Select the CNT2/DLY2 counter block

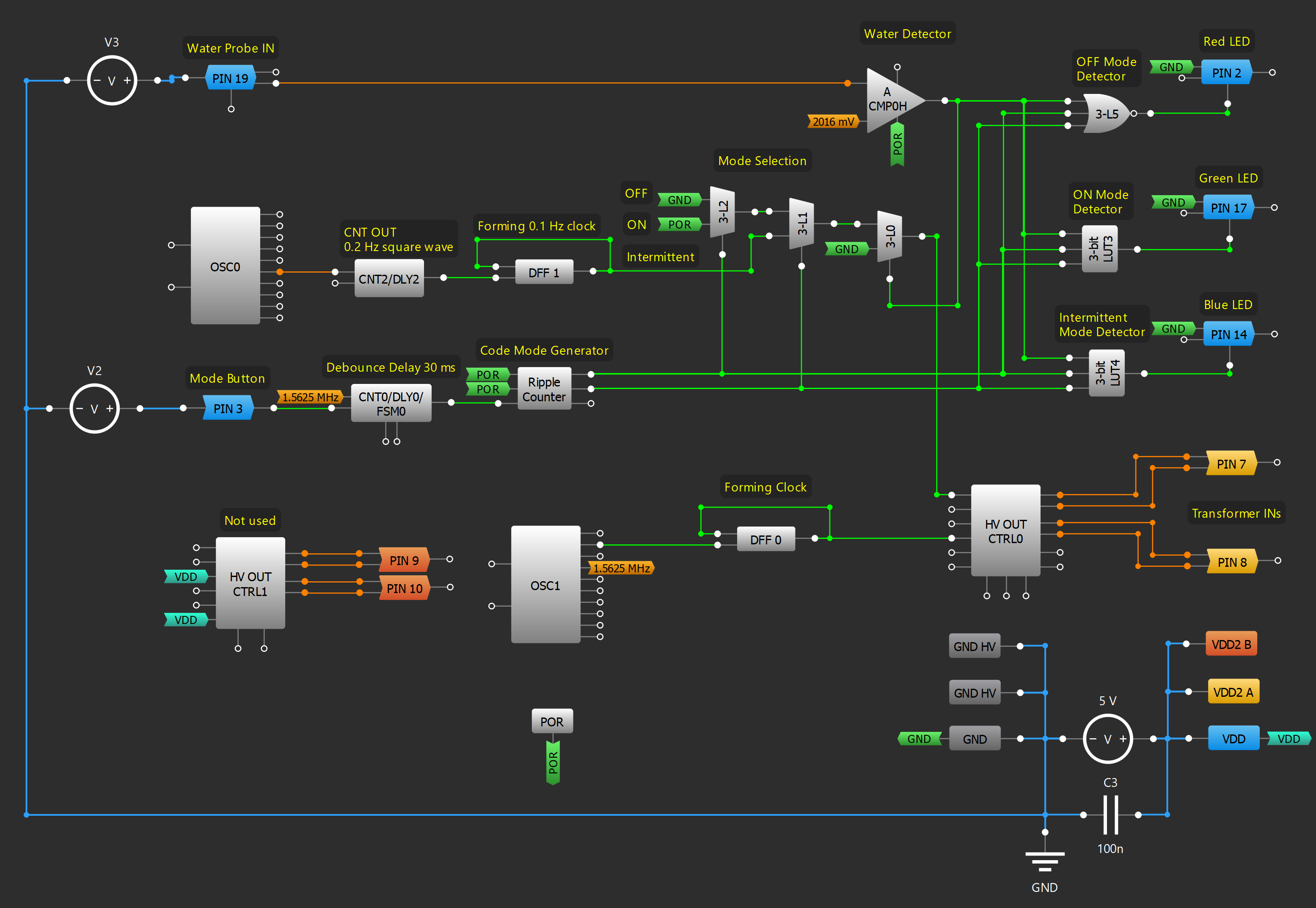pyautogui.click(x=389, y=278)
